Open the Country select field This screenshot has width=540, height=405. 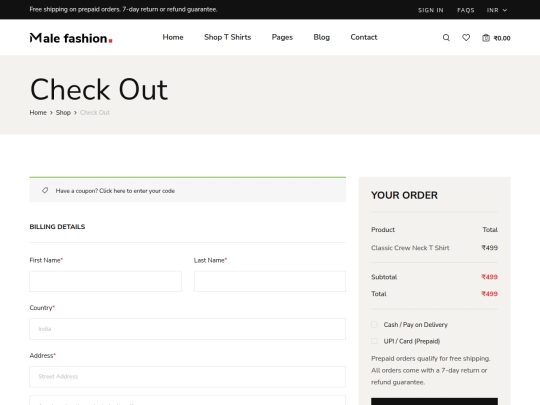pos(187,329)
